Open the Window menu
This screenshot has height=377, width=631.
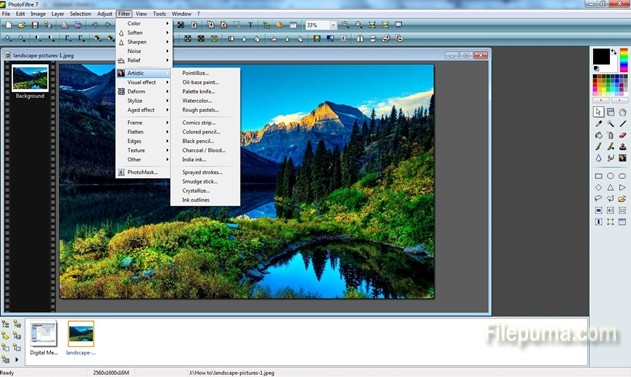pos(181,14)
